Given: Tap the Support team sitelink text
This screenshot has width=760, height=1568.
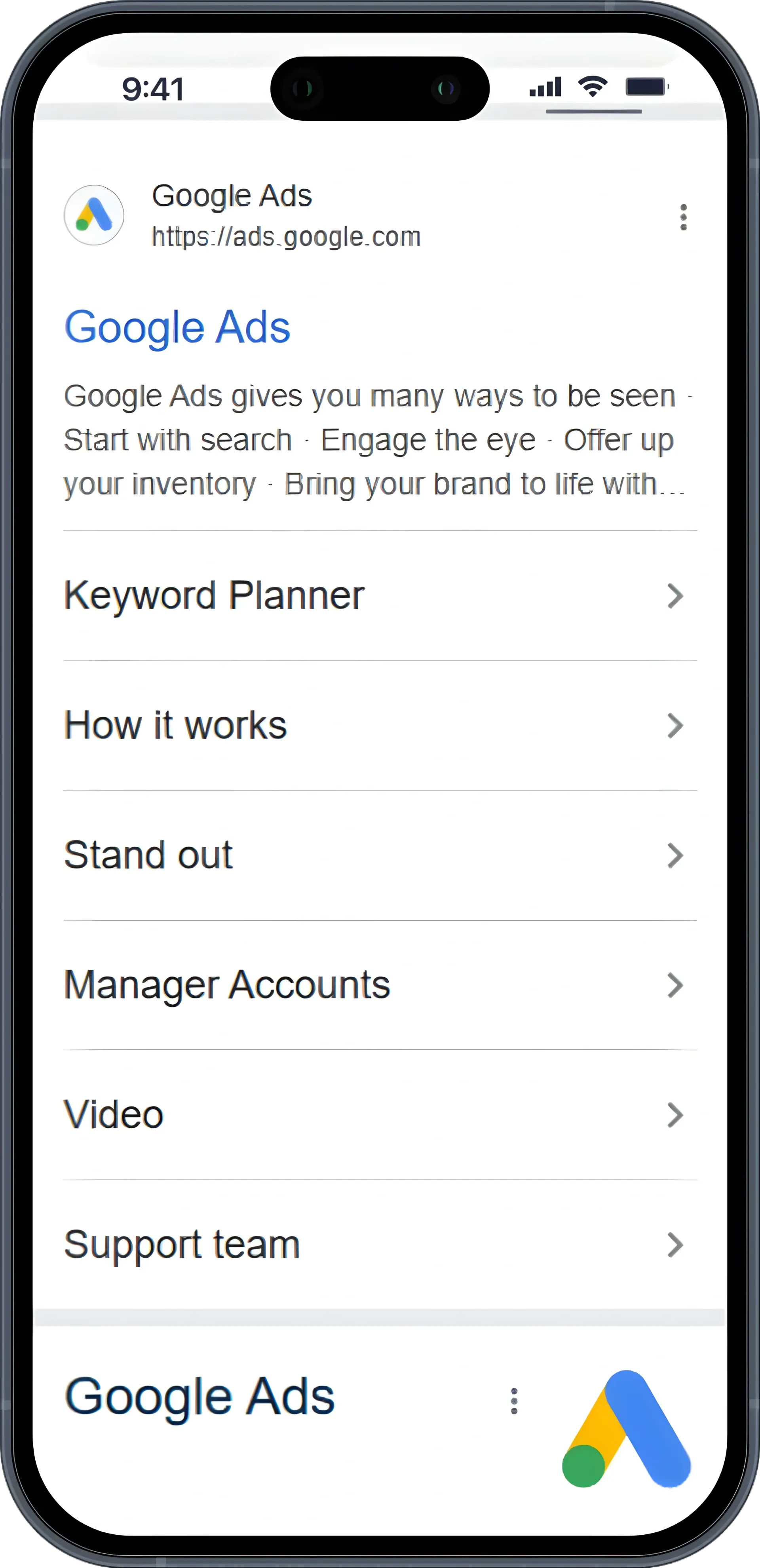Looking at the screenshot, I should tap(182, 1244).
